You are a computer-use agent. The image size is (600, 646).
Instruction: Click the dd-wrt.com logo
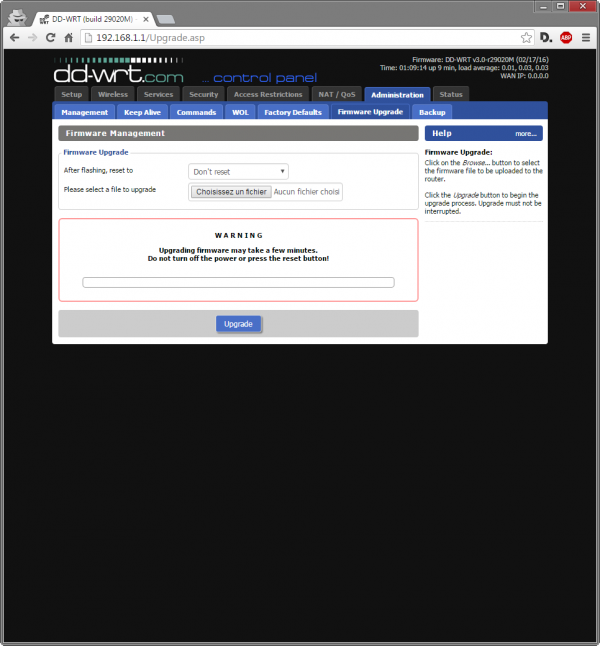pyautogui.click(x=119, y=72)
